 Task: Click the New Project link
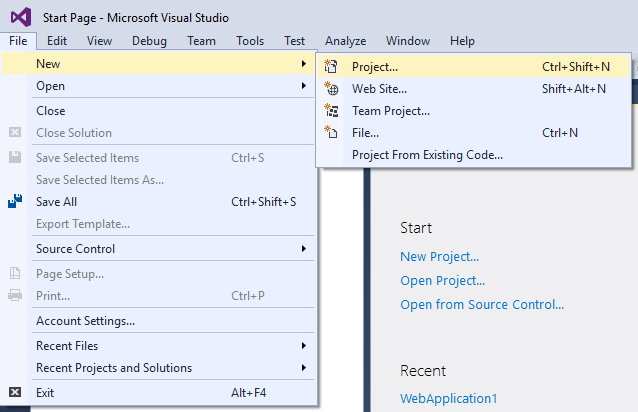click(x=439, y=257)
